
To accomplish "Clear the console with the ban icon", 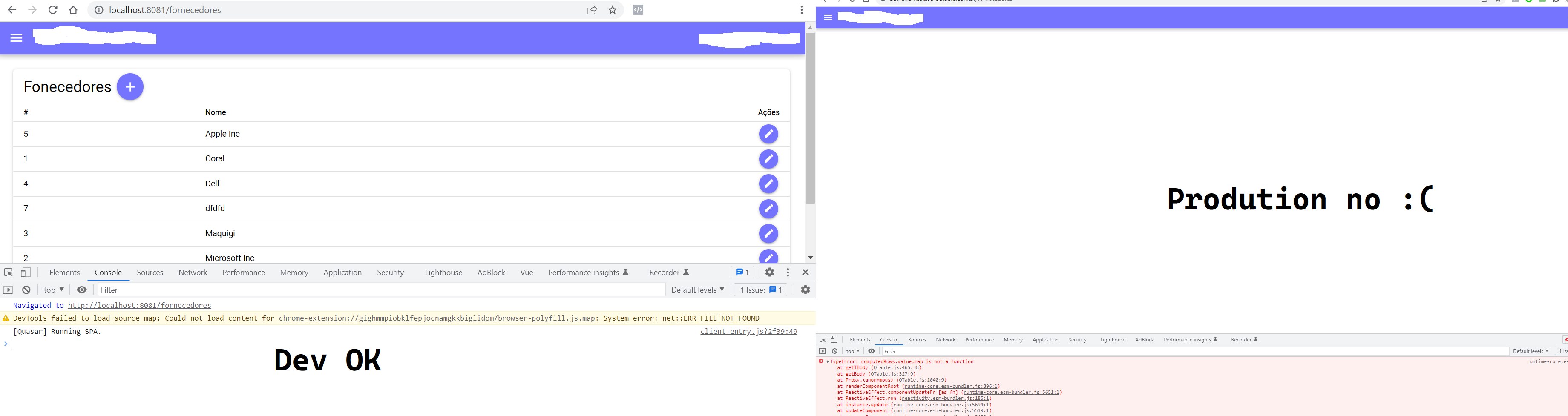I will tap(26, 290).
